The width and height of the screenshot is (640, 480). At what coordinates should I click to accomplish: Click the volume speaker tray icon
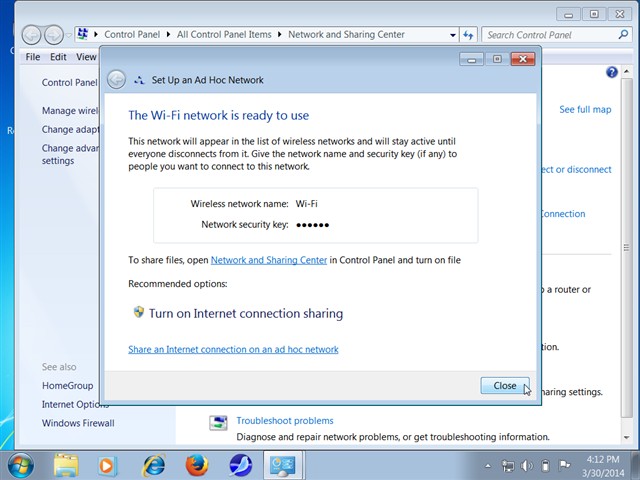pos(527,466)
